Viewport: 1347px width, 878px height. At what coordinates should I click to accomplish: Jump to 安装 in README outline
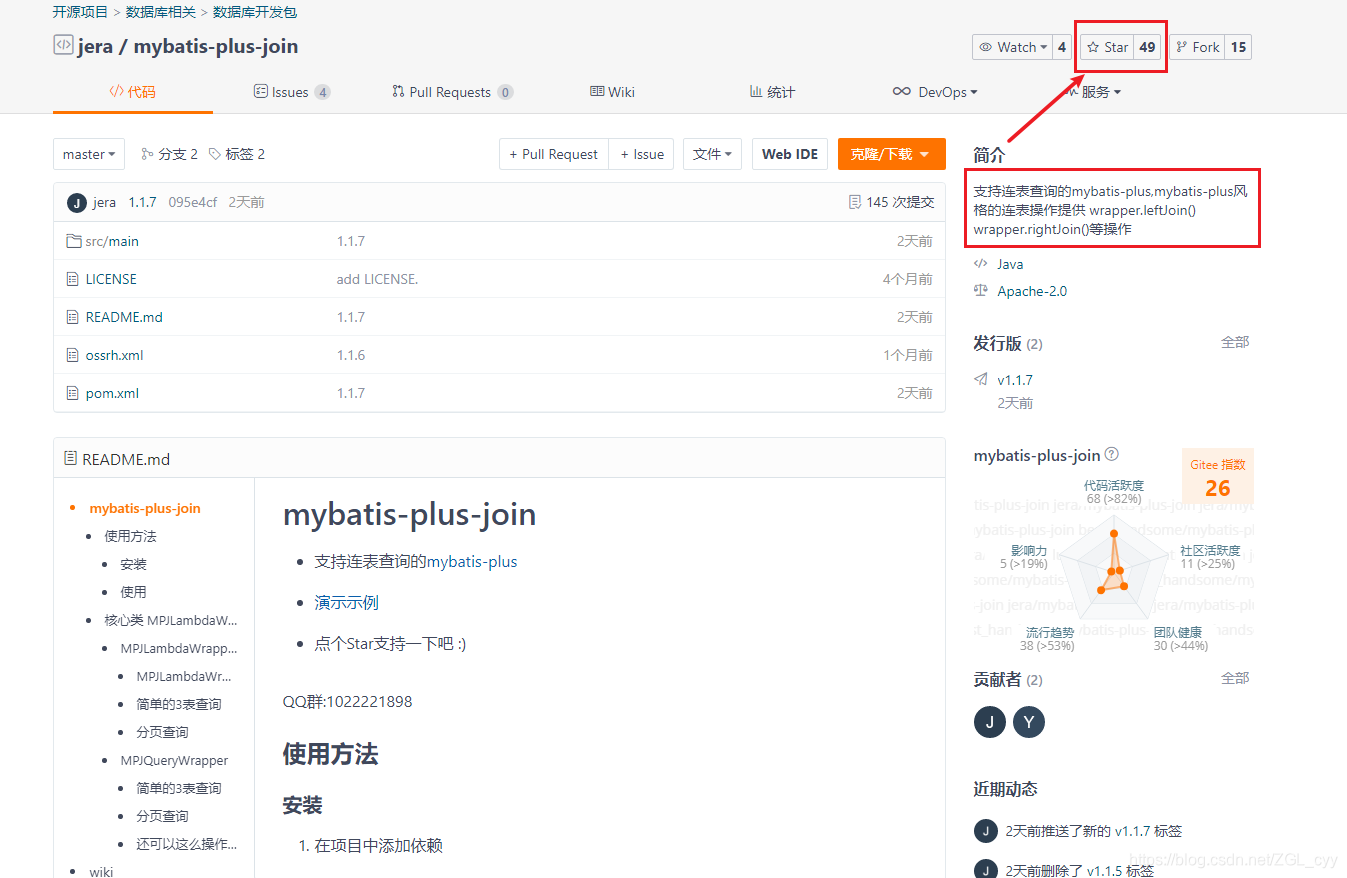pyautogui.click(x=133, y=564)
